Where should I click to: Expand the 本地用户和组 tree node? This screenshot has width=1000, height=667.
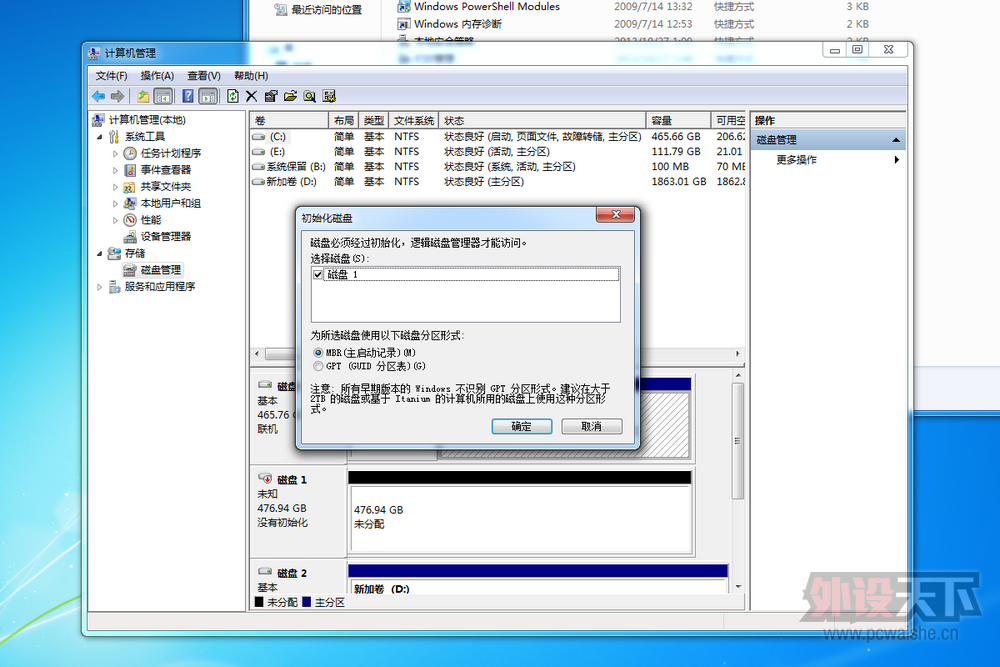point(115,203)
